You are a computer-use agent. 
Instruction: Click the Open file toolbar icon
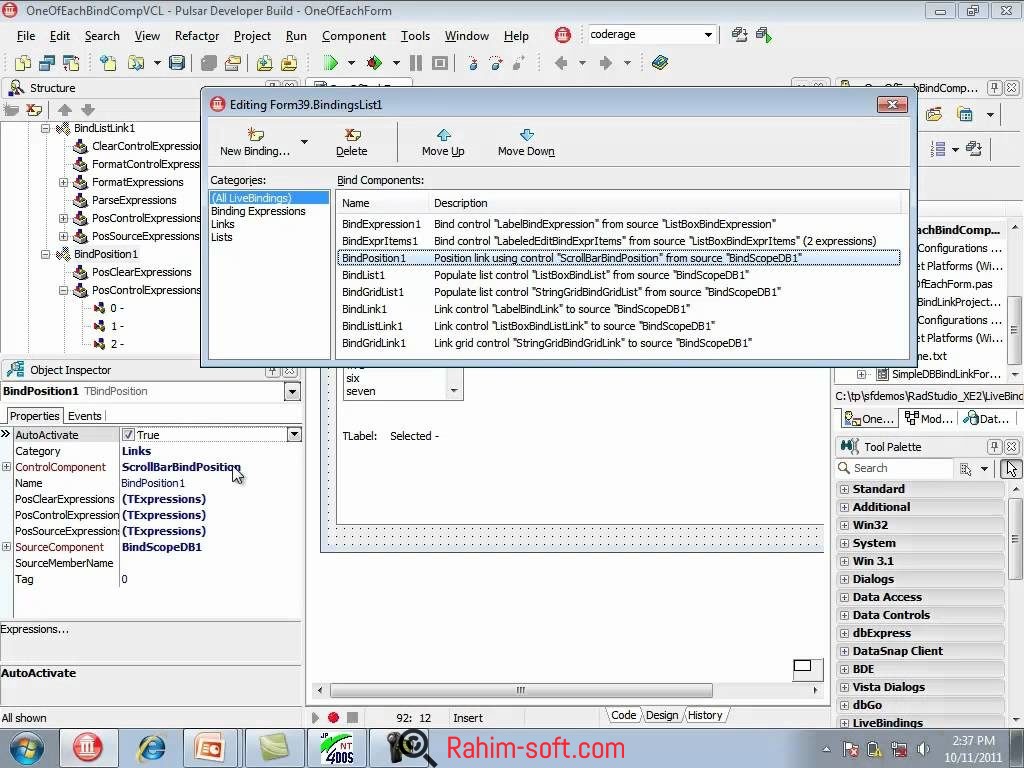pyautogui.click(x=136, y=63)
